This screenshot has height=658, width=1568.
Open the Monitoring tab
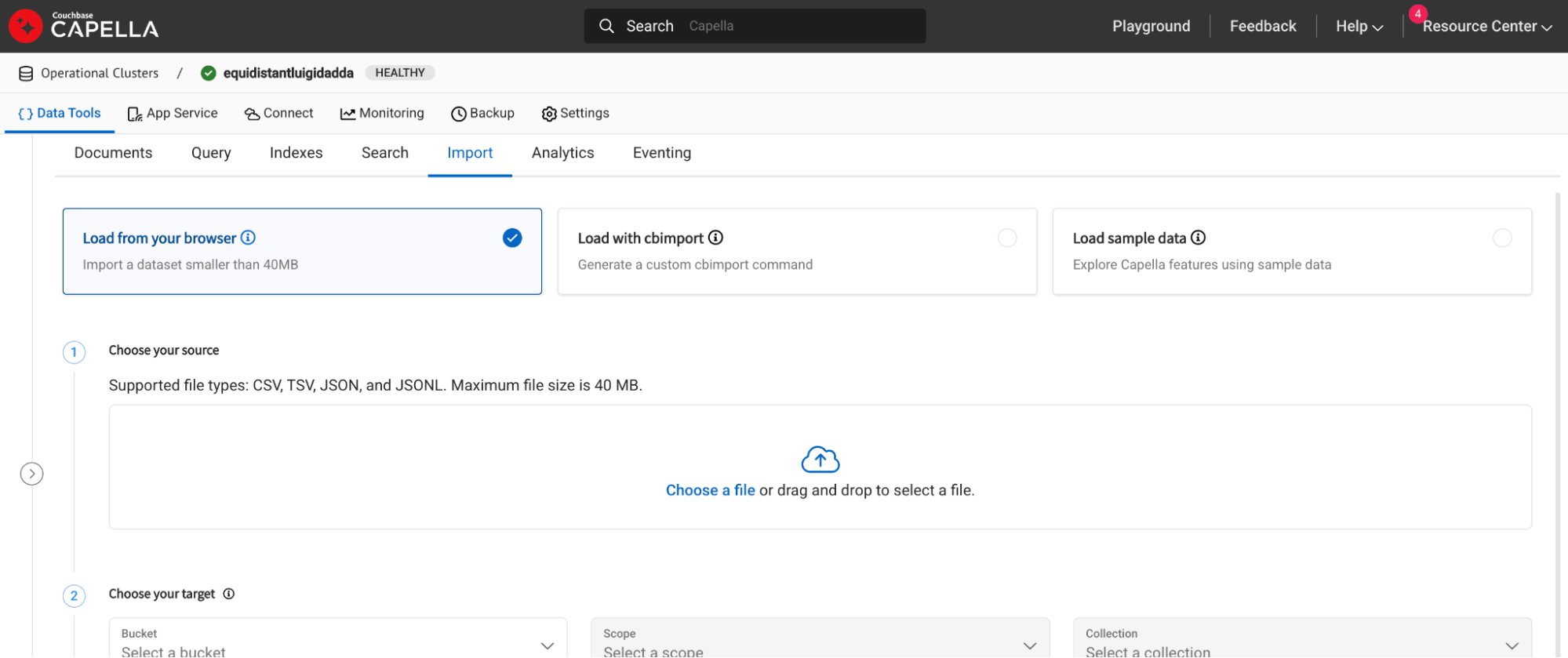pyautogui.click(x=382, y=113)
